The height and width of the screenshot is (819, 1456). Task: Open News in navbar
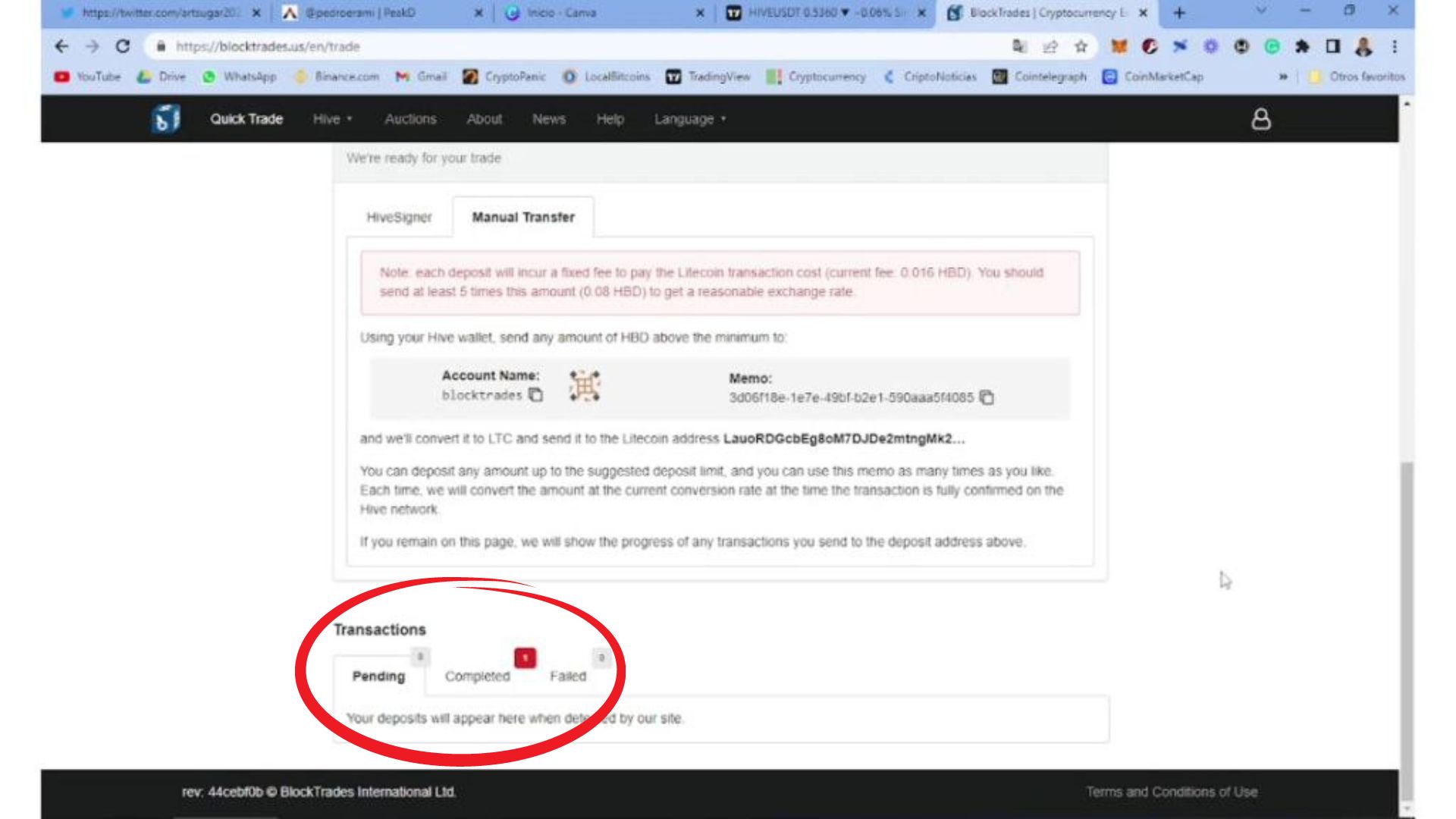tap(548, 119)
